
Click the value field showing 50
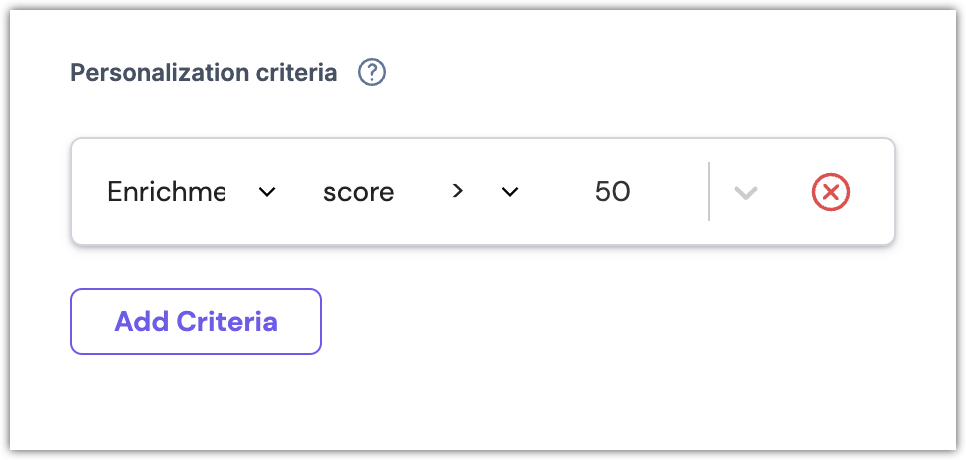(x=612, y=191)
